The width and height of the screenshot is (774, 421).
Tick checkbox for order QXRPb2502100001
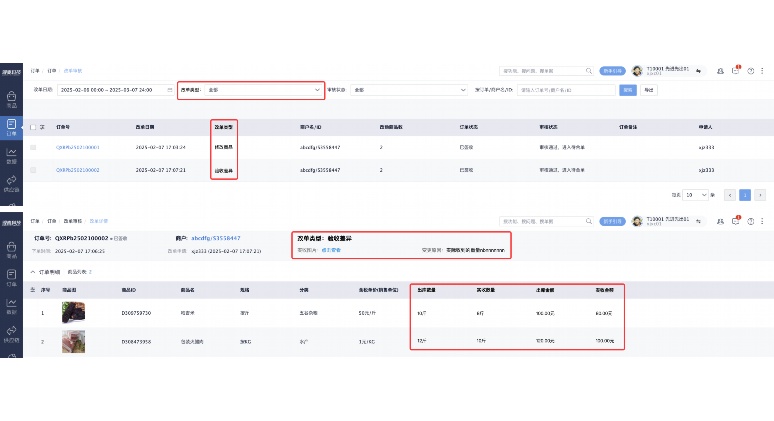pyautogui.click(x=33, y=147)
